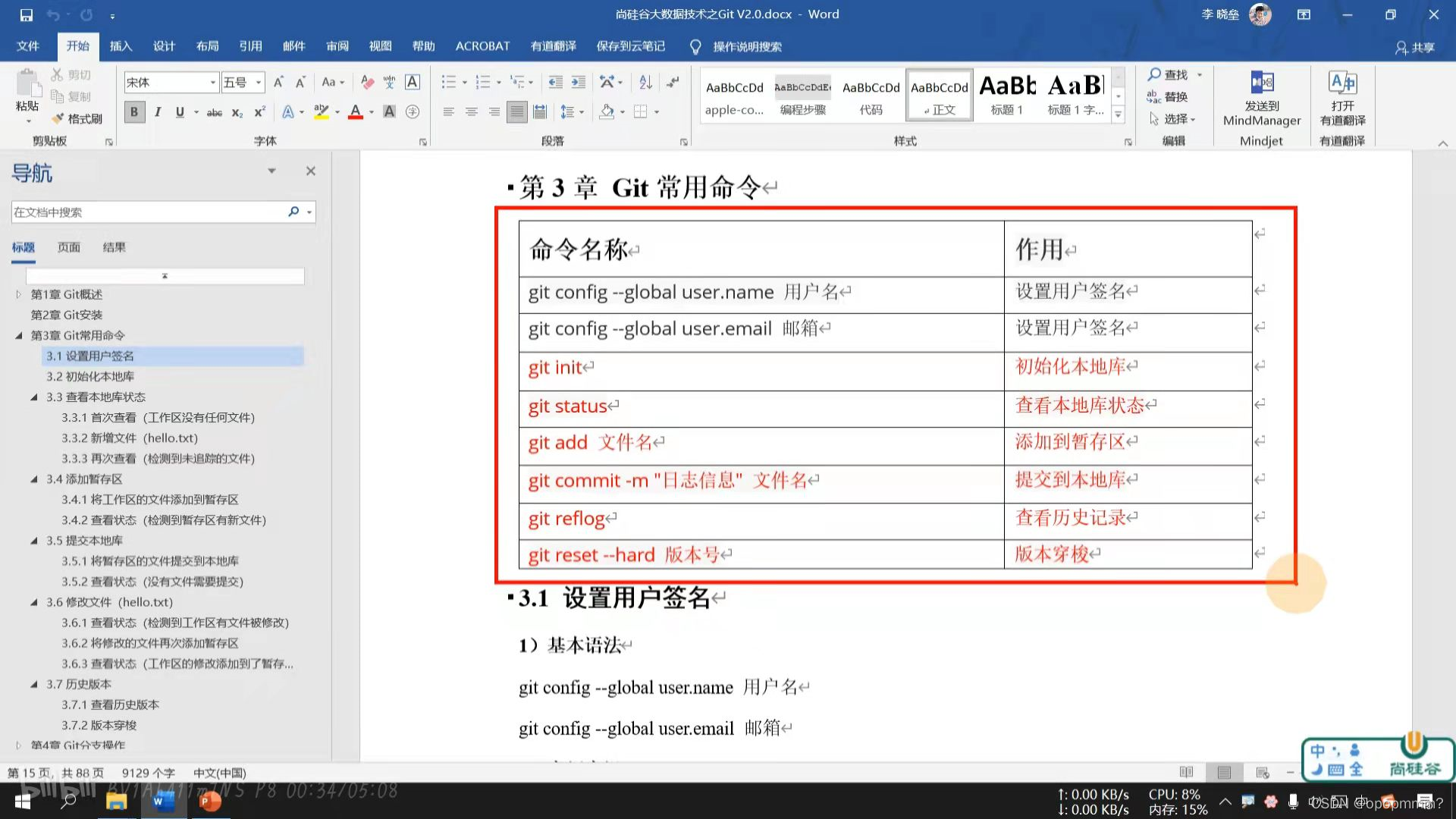The width and height of the screenshot is (1456, 819).
Task: Apply the 标题 1 style
Action: pos(1007,94)
